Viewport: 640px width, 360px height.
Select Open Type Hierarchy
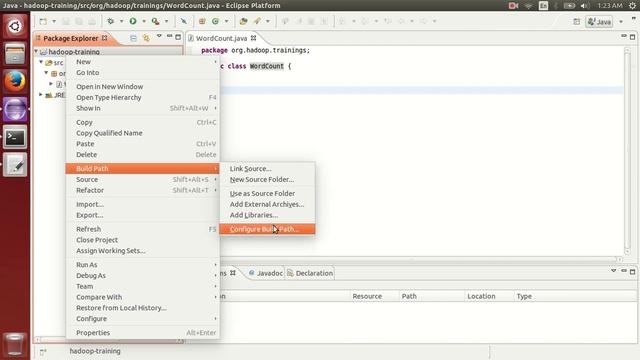pos(142,97)
